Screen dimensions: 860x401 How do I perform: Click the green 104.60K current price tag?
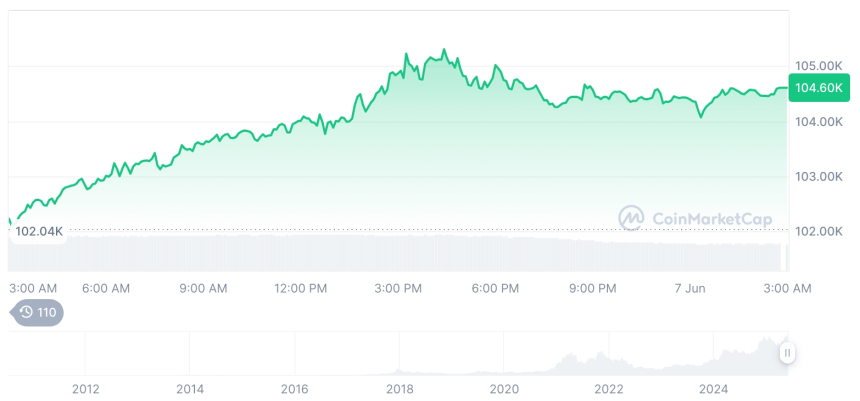point(818,88)
